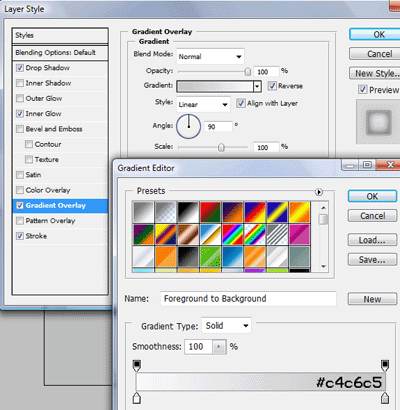Image resolution: width=400 pixels, height=410 pixels.
Task: Select the green gradient preset
Action: 210,257
